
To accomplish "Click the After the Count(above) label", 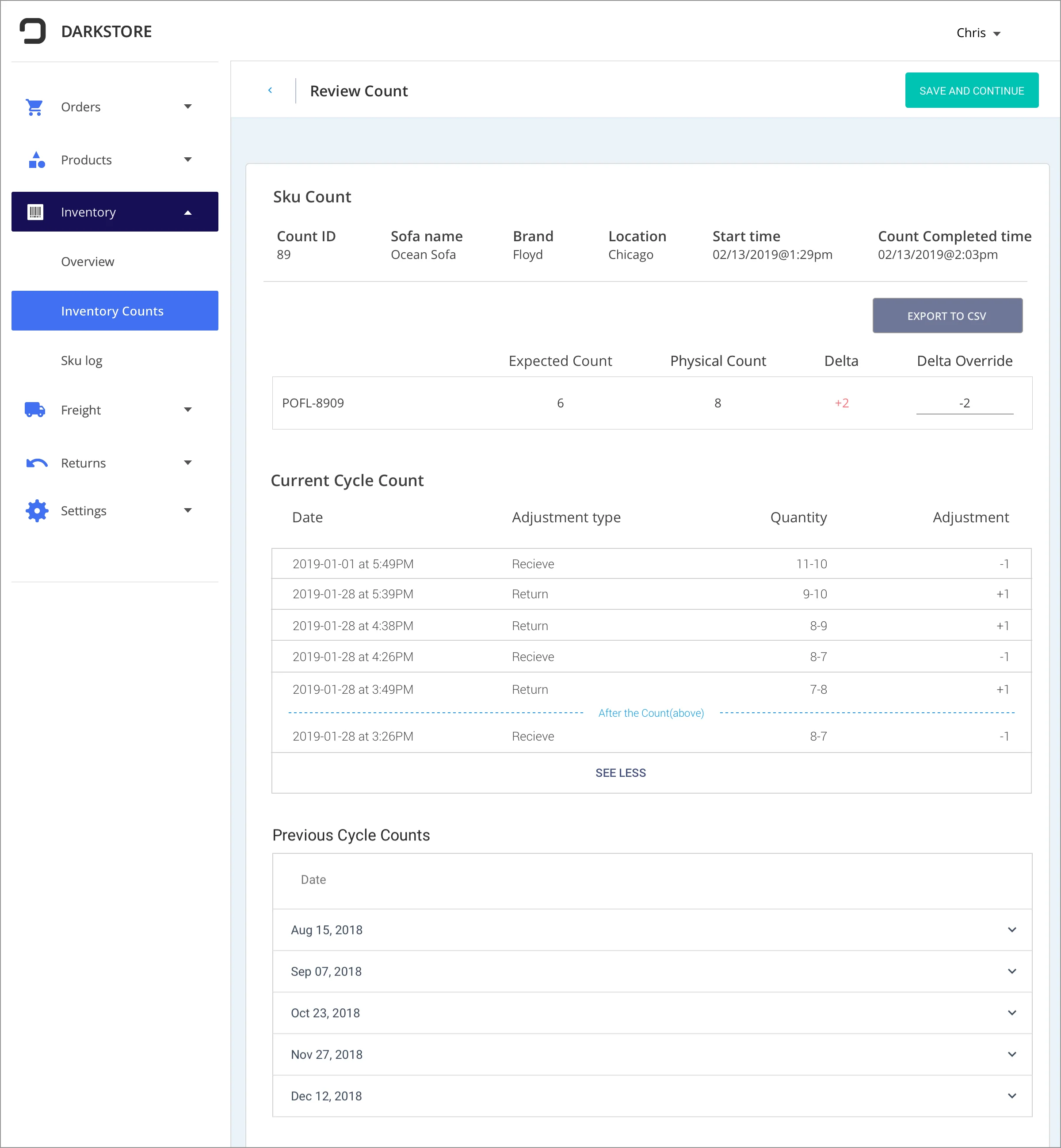I will [x=650, y=713].
